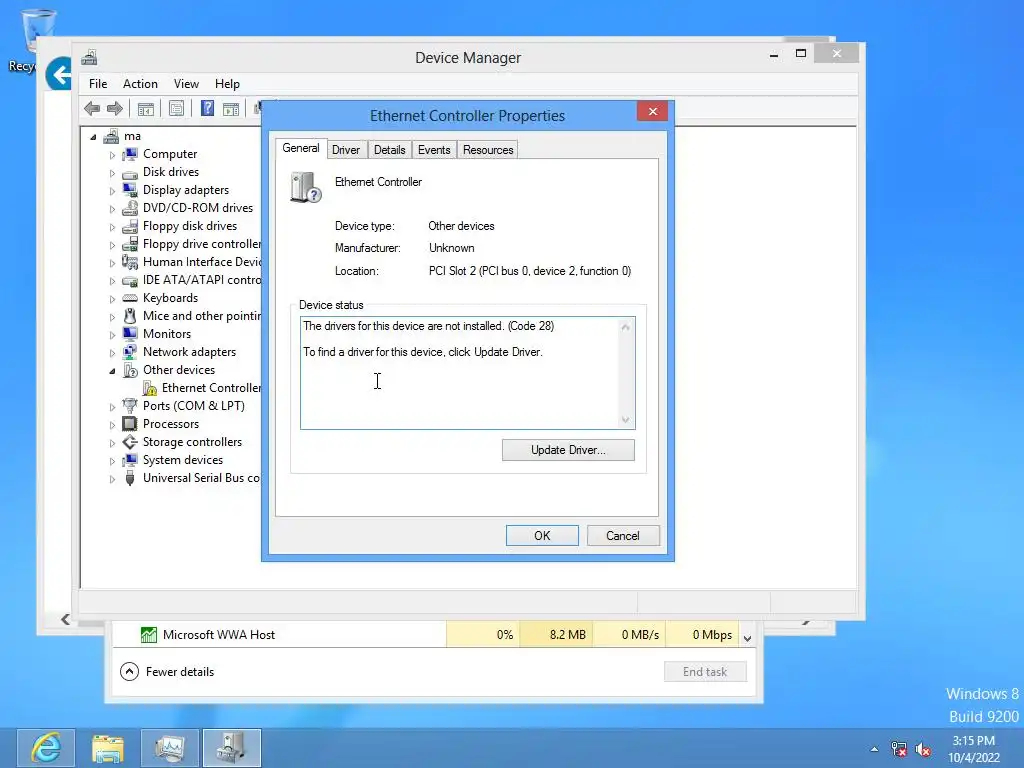Click the Storage controllers icon

coord(130,442)
